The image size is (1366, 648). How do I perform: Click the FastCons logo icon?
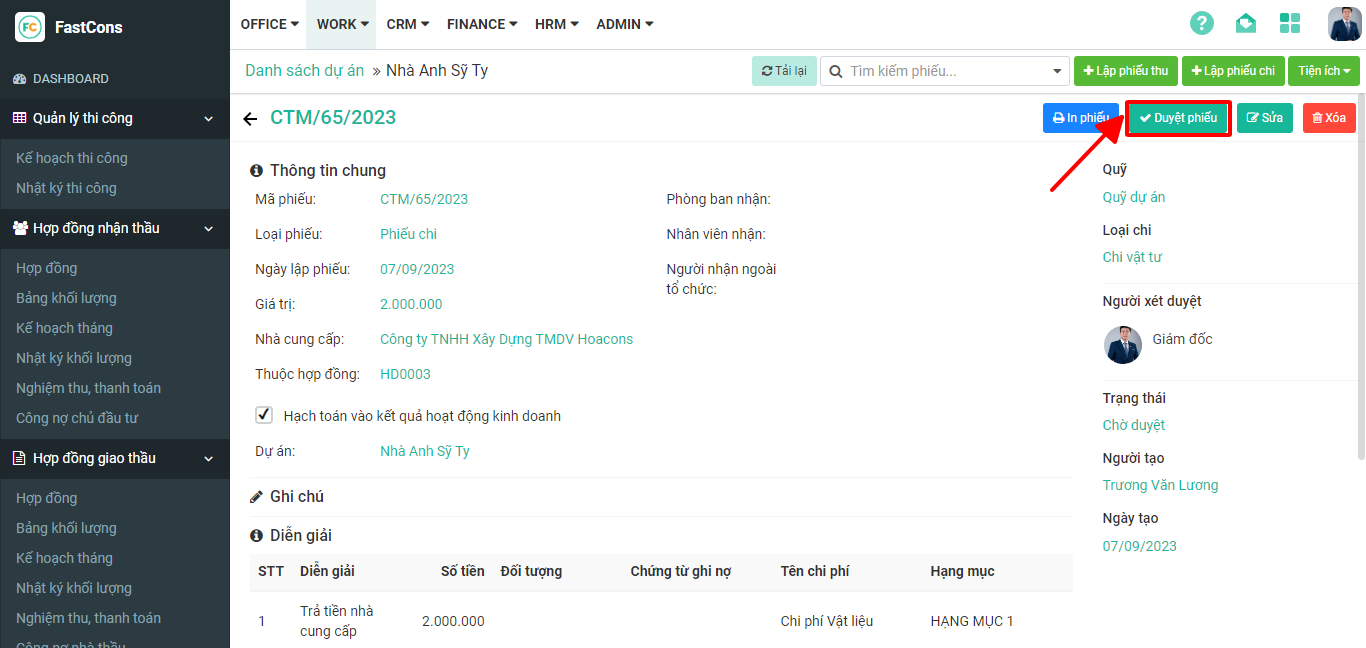[x=30, y=27]
